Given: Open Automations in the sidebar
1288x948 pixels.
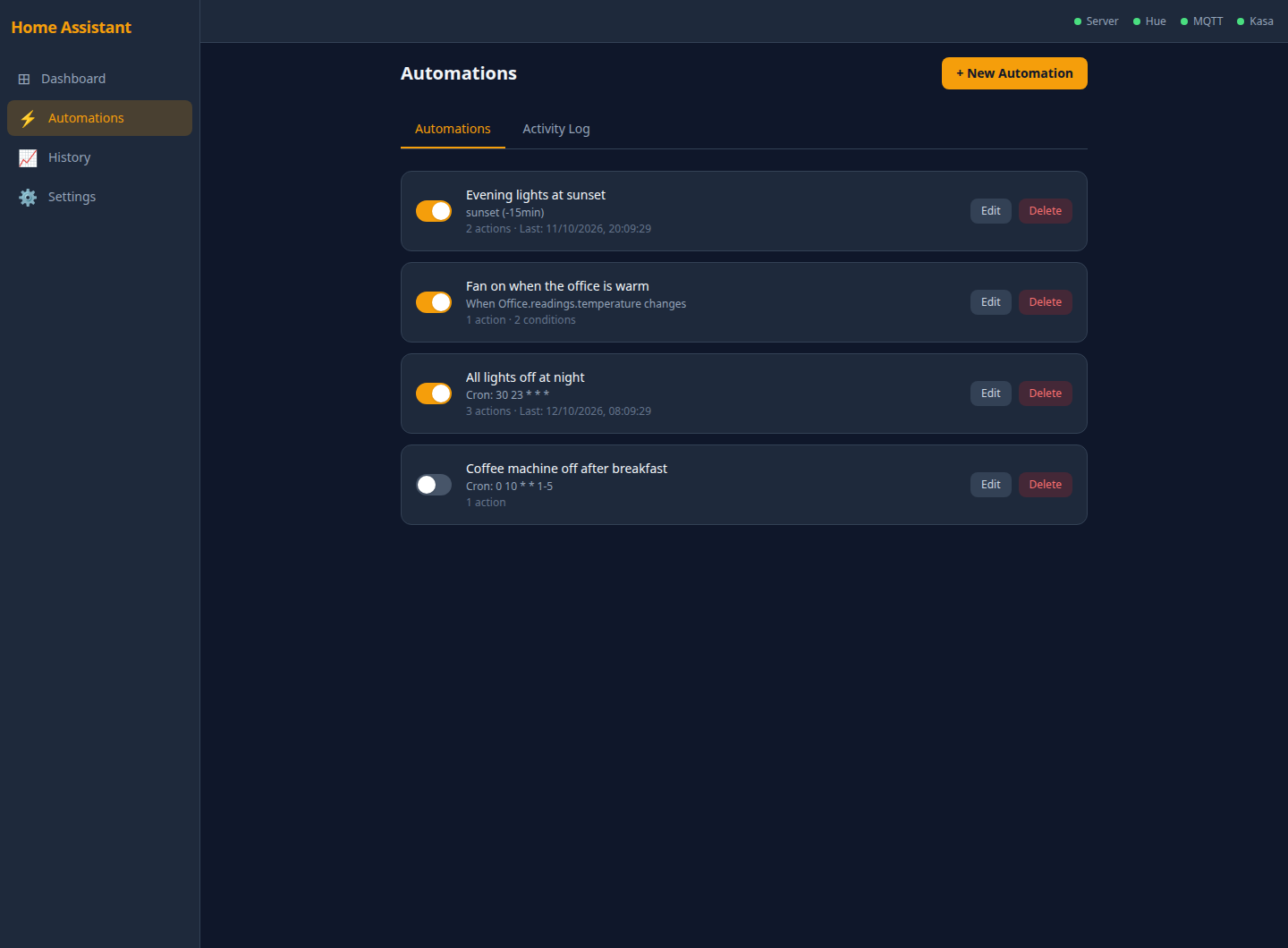Looking at the screenshot, I should (x=99, y=118).
